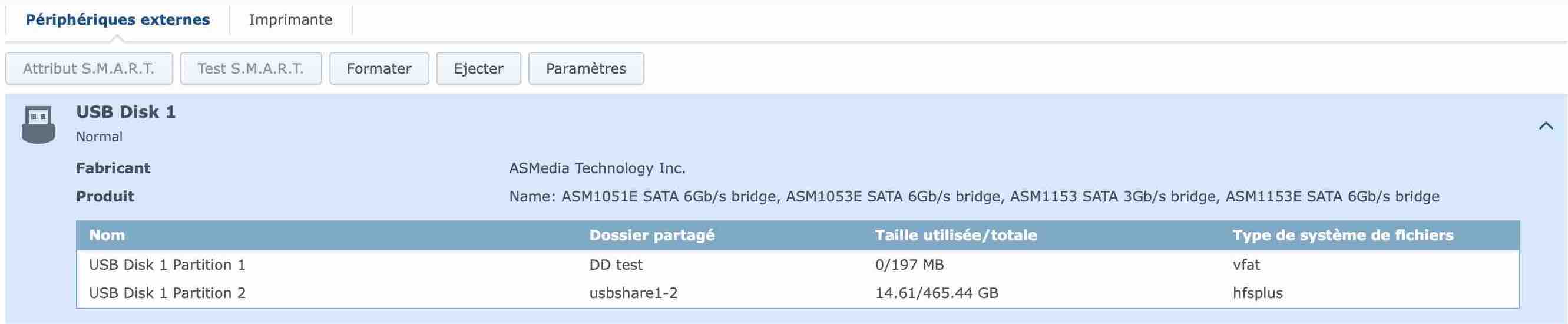The image size is (1568, 324).
Task: Click the USB drive icon
Action: click(x=38, y=124)
